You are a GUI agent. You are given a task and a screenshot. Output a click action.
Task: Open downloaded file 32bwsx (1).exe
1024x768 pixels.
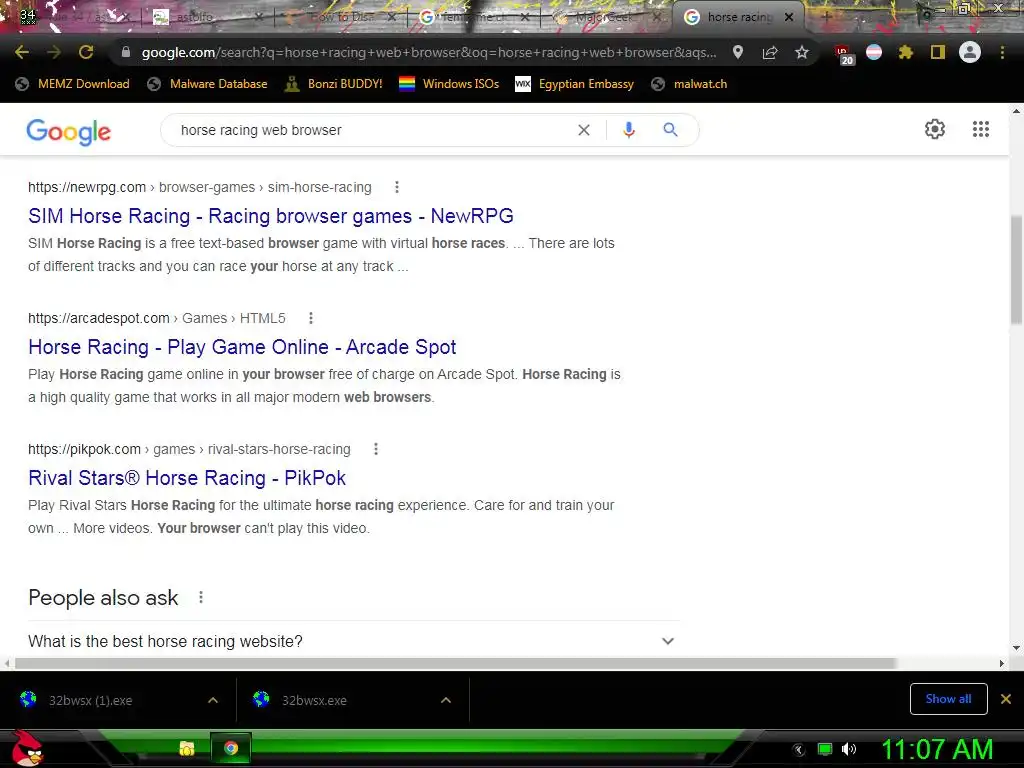pyautogui.click(x=91, y=700)
